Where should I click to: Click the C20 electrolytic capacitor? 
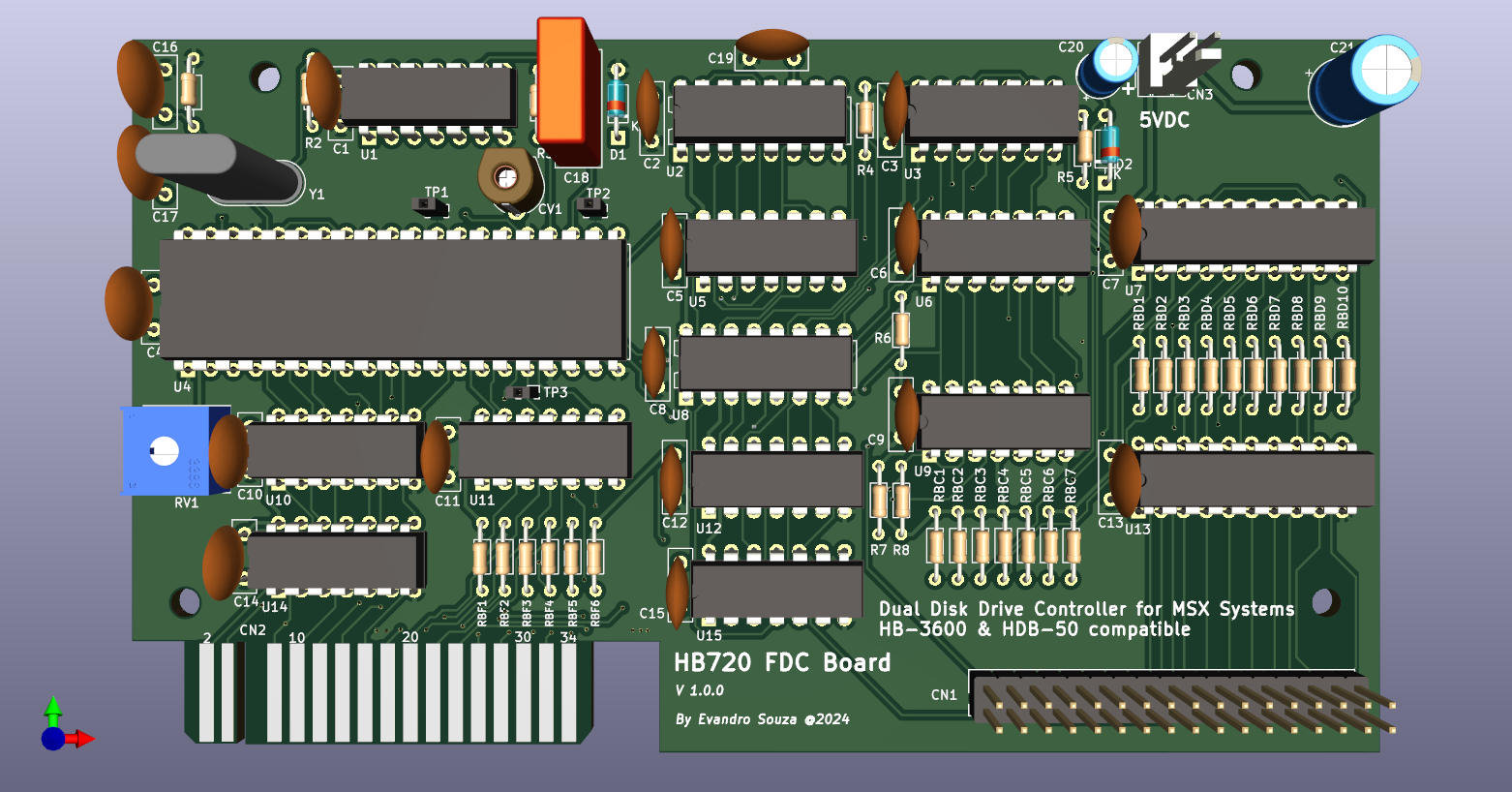click(x=1108, y=66)
